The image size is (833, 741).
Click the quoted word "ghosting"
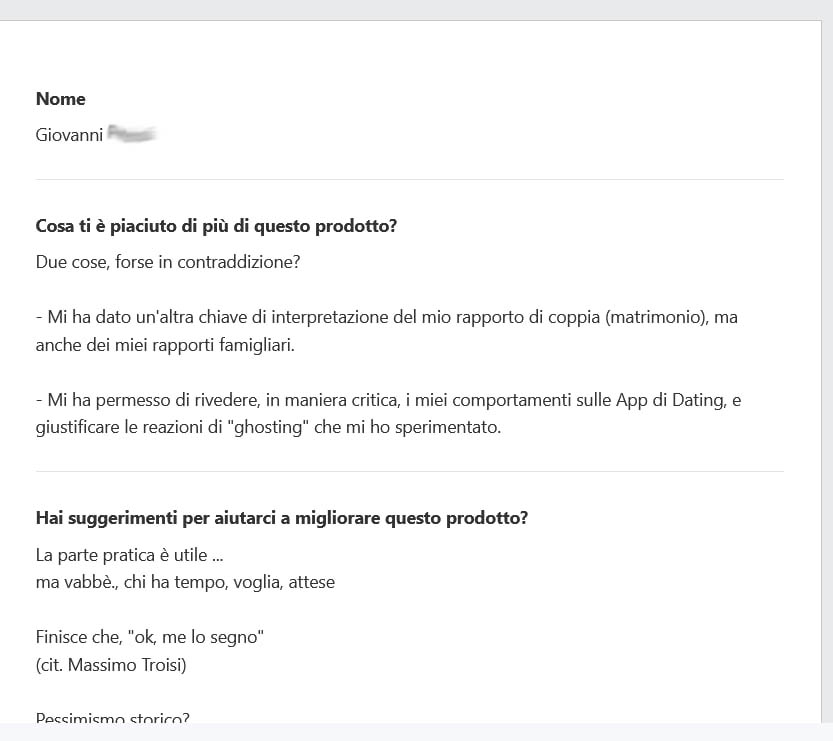[x=271, y=427]
